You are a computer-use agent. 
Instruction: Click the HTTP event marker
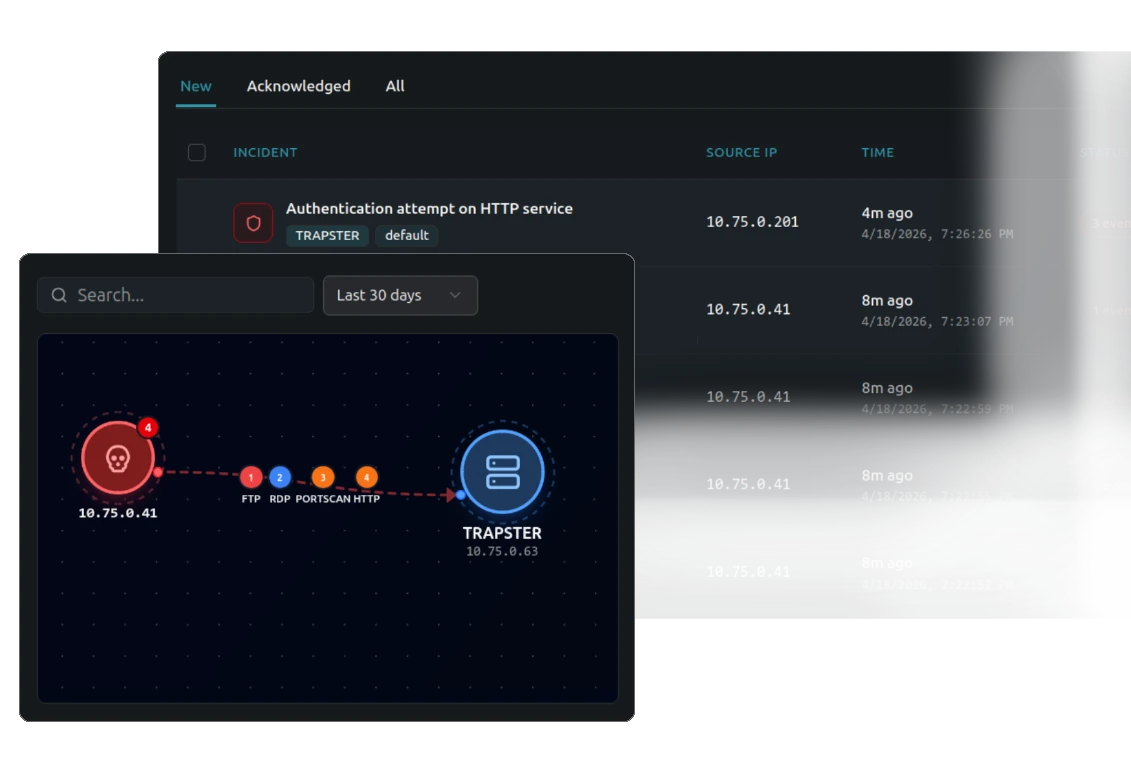(x=365, y=477)
